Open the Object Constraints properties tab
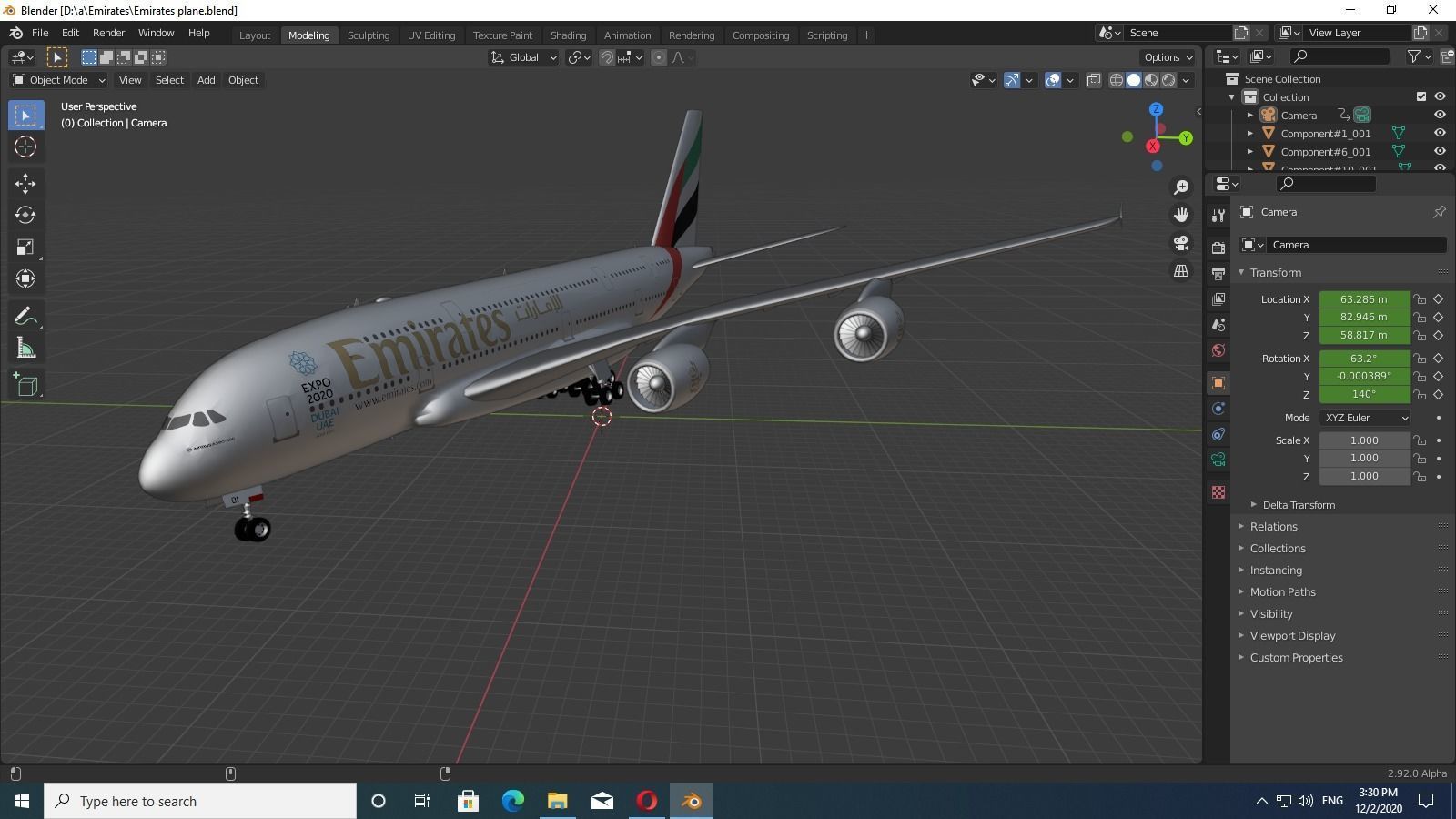The width and height of the screenshot is (1456, 819). coord(1218,434)
